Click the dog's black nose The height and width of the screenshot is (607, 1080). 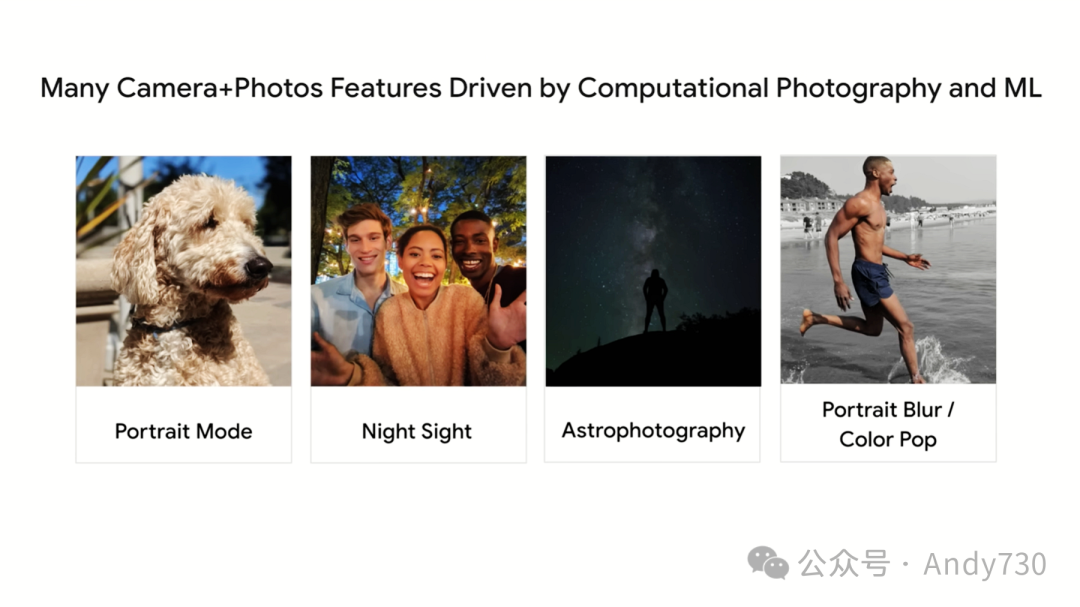[258, 267]
